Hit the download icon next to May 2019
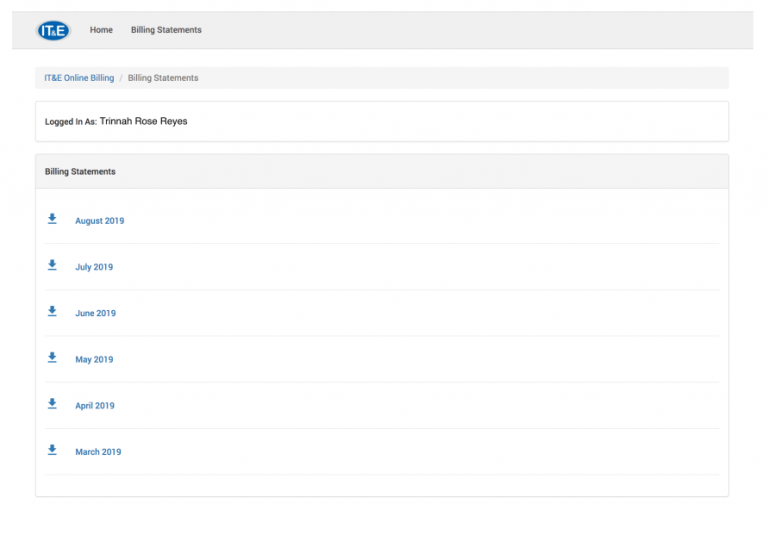Image resolution: width=768 pixels, height=541 pixels. (52, 358)
